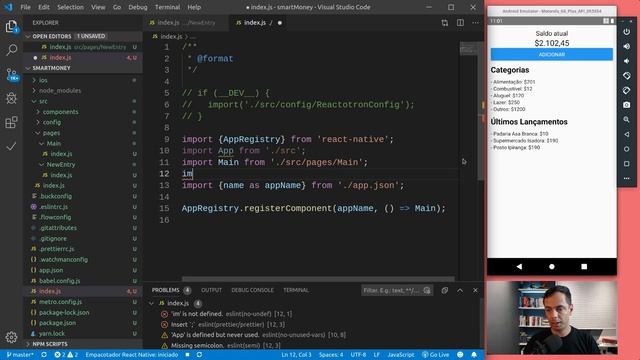Image resolution: width=640 pixels, height=360 pixels.
Task: Click the Problems filter input field
Action: 397,290
